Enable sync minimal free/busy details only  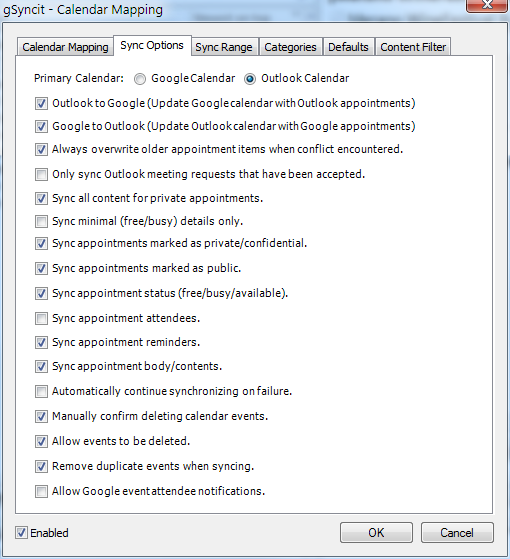41,221
